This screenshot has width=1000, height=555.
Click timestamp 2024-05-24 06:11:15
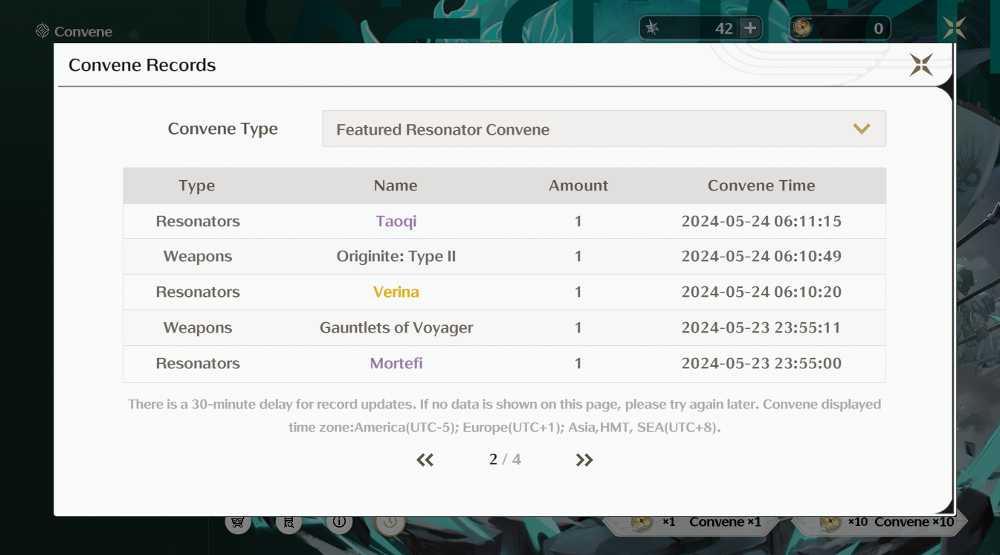(761, 221)
